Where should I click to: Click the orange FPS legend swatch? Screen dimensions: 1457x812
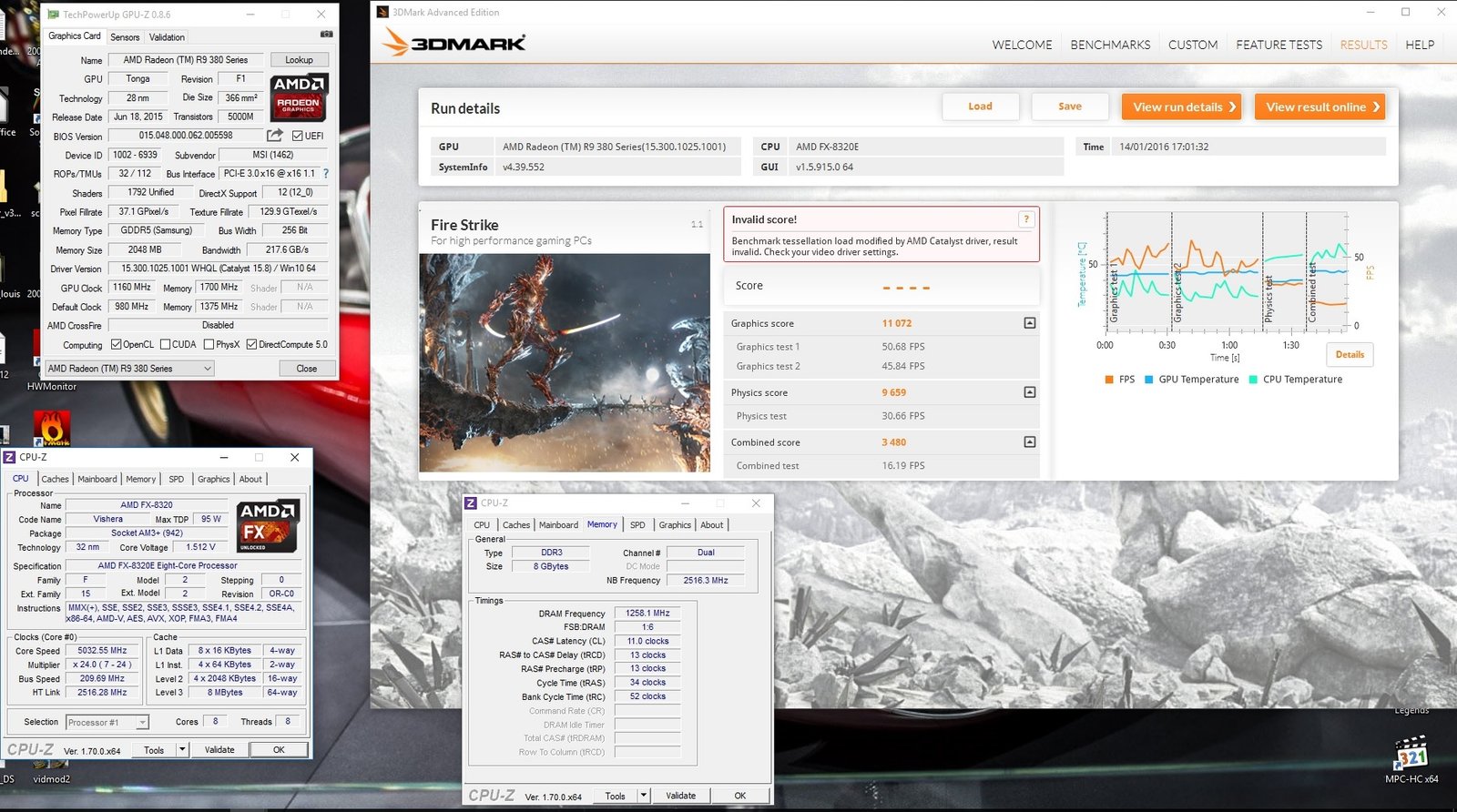tap(1109, 380)
